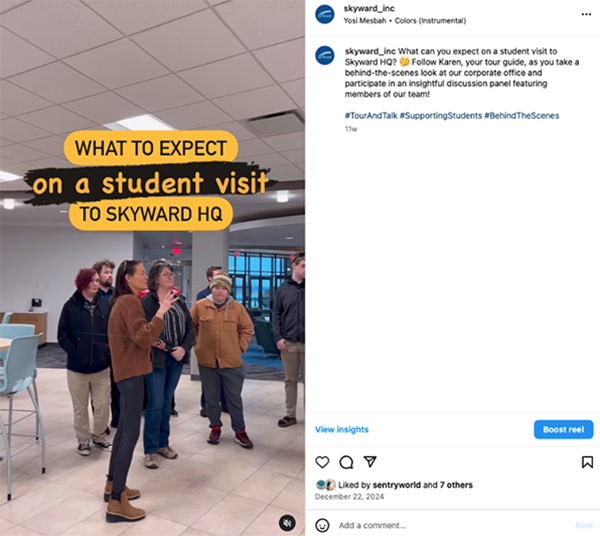This screenshot has height=536, width=600.
Task: Click the skyward_inc header profile avatar
Action: (324, 14)
